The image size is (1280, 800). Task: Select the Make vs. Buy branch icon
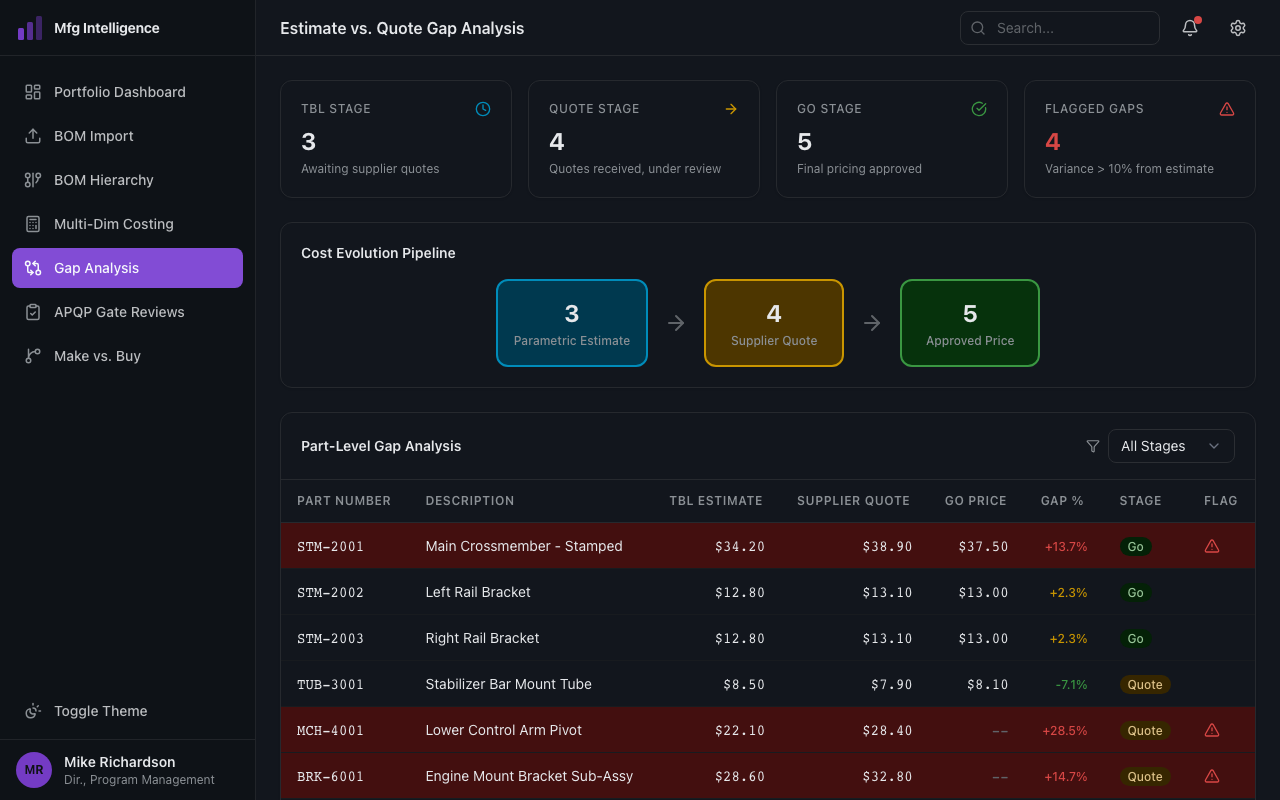[x=33, y=356]
